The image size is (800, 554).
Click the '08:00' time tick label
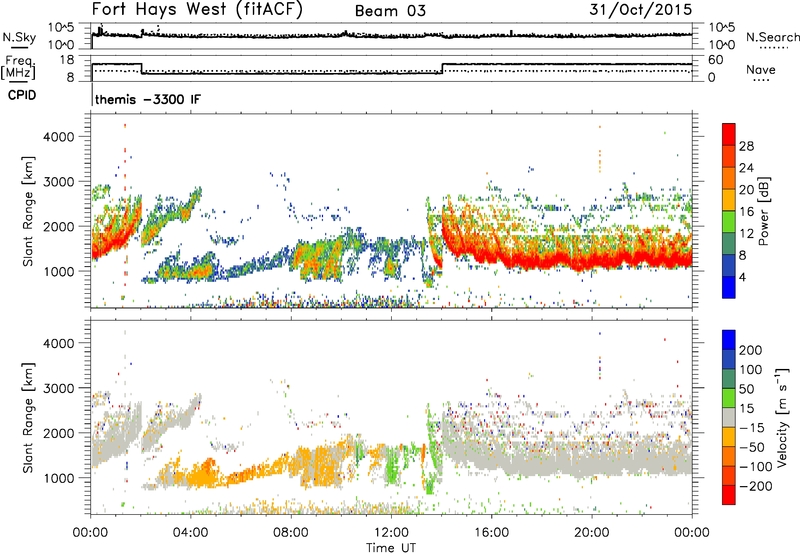[x=291, y=533]
